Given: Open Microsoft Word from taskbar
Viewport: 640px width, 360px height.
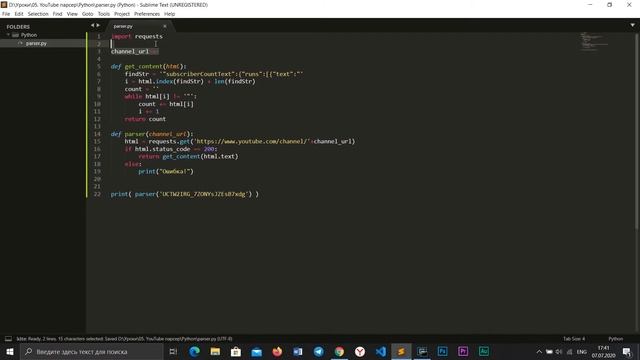Looking at the screenshot, I should pyautogui.click(x=298, y=351).
